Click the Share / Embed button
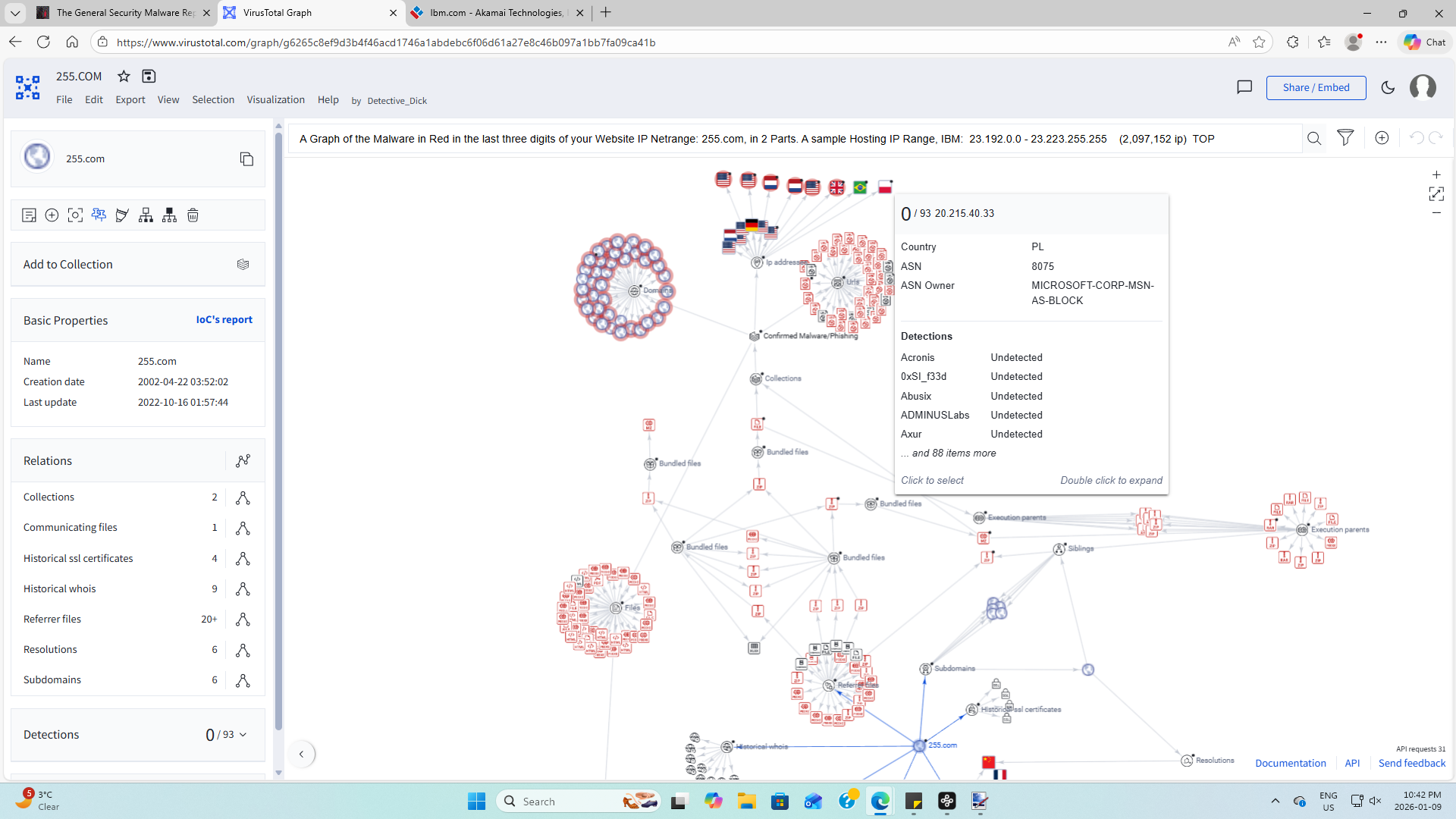This screenshot has width=1456, height=819. (x=1316, y=87)
